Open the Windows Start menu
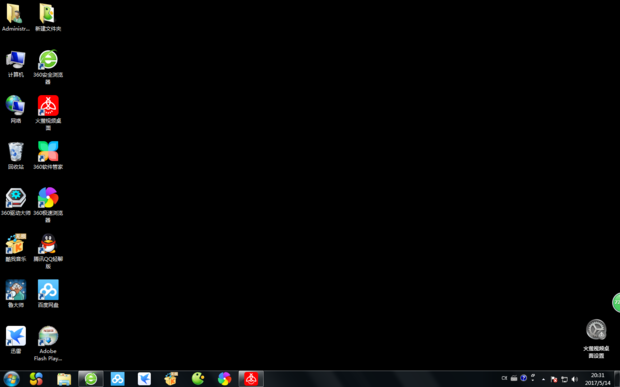This screenshot has height=387, width=620. tap(11, 379)
